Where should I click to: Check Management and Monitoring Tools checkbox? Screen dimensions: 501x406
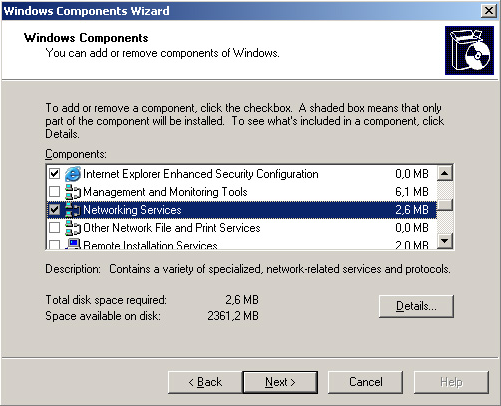(54, 192)
